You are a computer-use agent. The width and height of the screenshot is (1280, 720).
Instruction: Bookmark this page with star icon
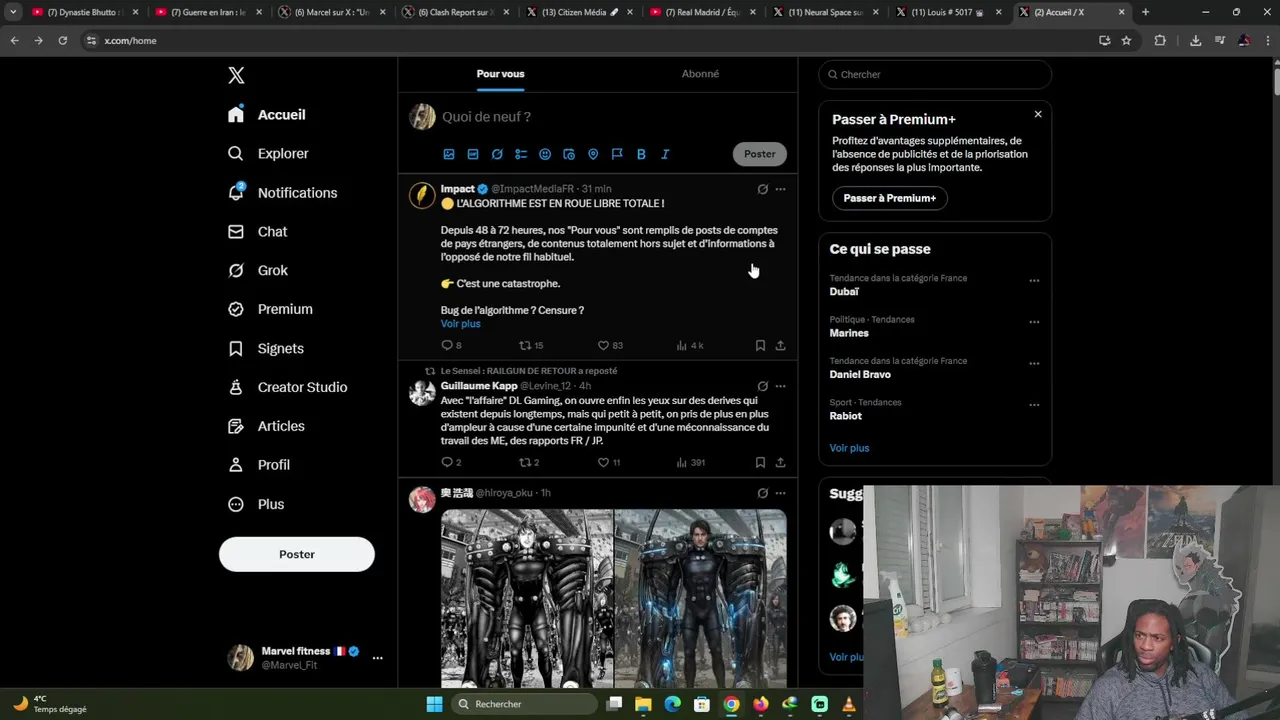point(1126,41)
